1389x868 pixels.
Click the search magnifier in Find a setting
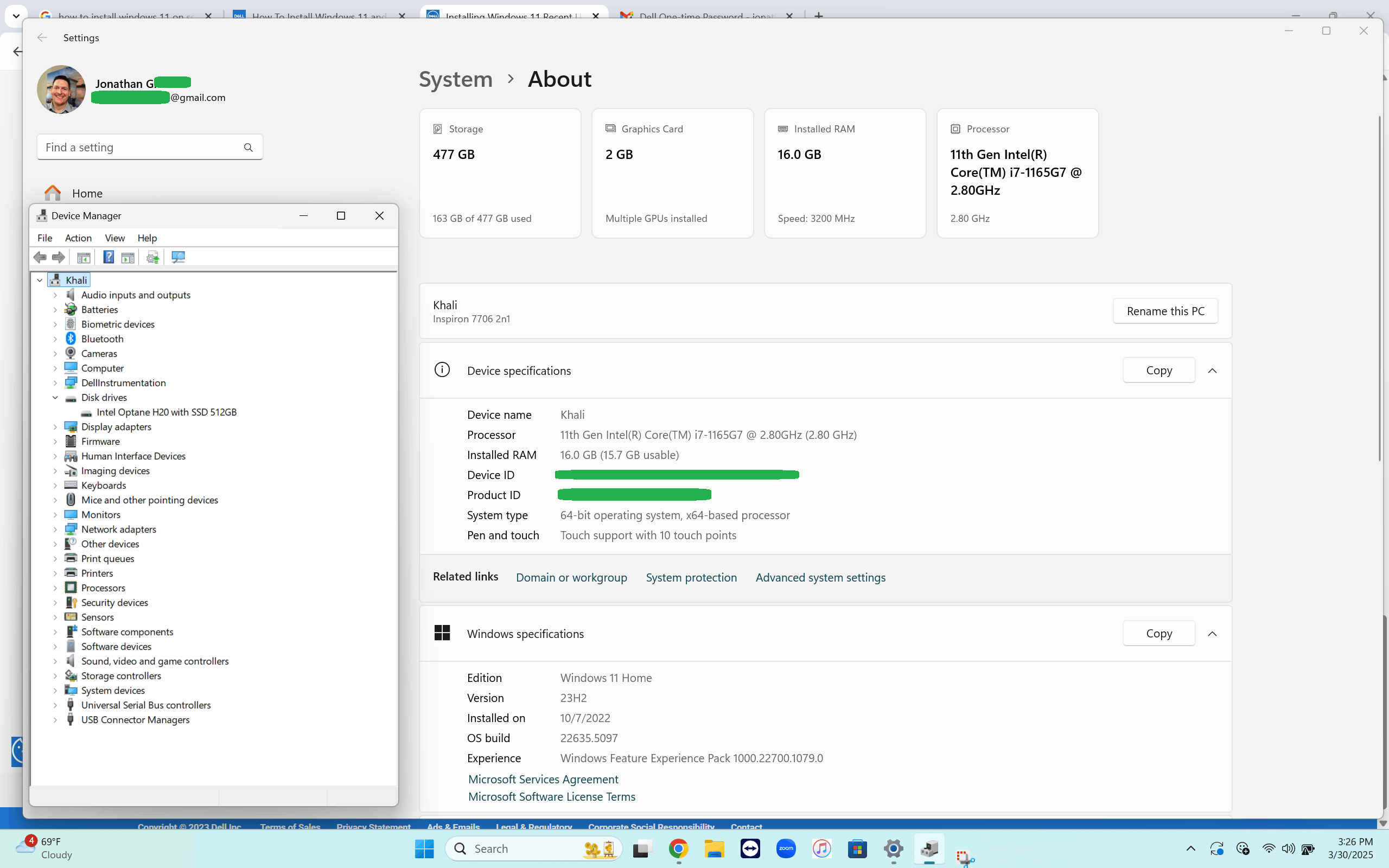248,148
